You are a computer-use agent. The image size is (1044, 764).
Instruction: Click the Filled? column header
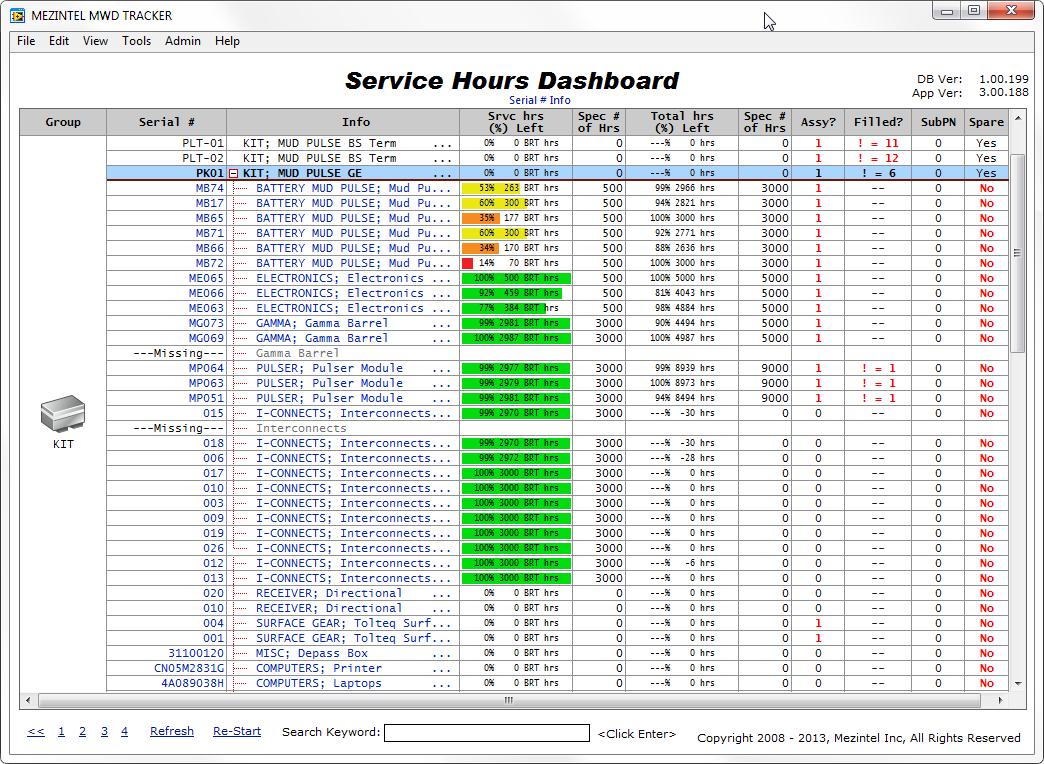[x=877, y=122]
